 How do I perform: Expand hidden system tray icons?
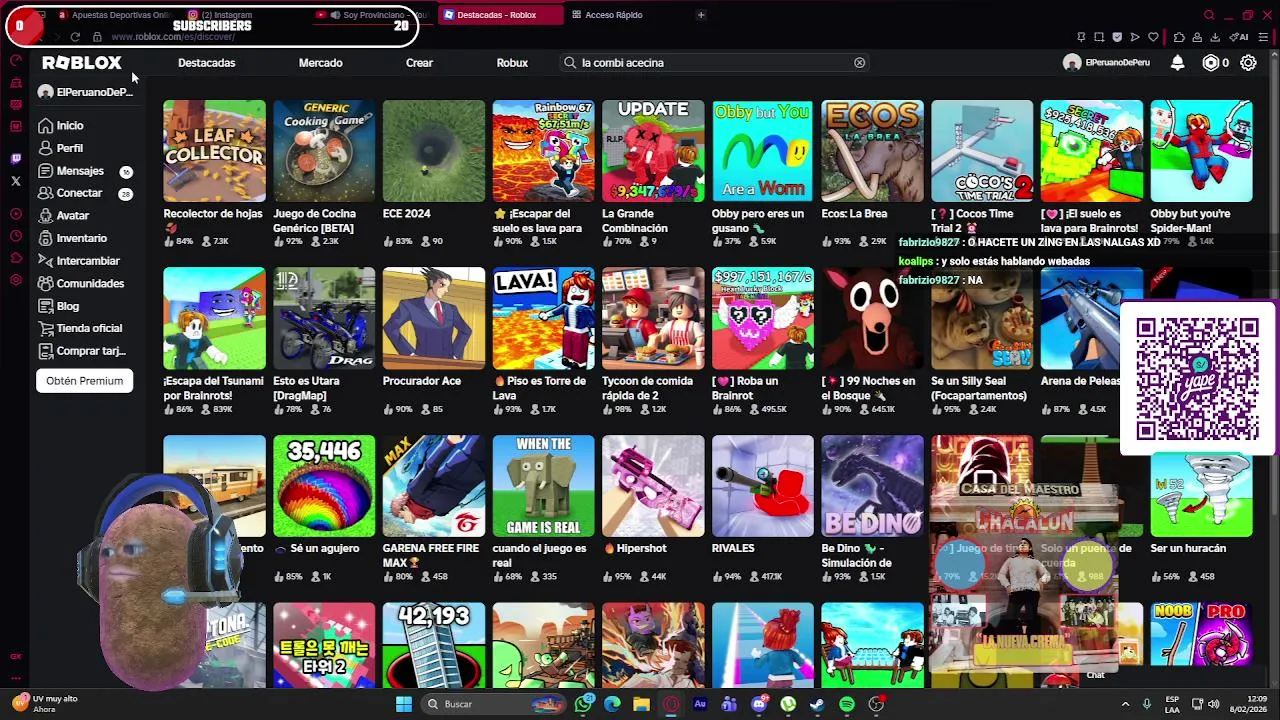coord(1125,704)
